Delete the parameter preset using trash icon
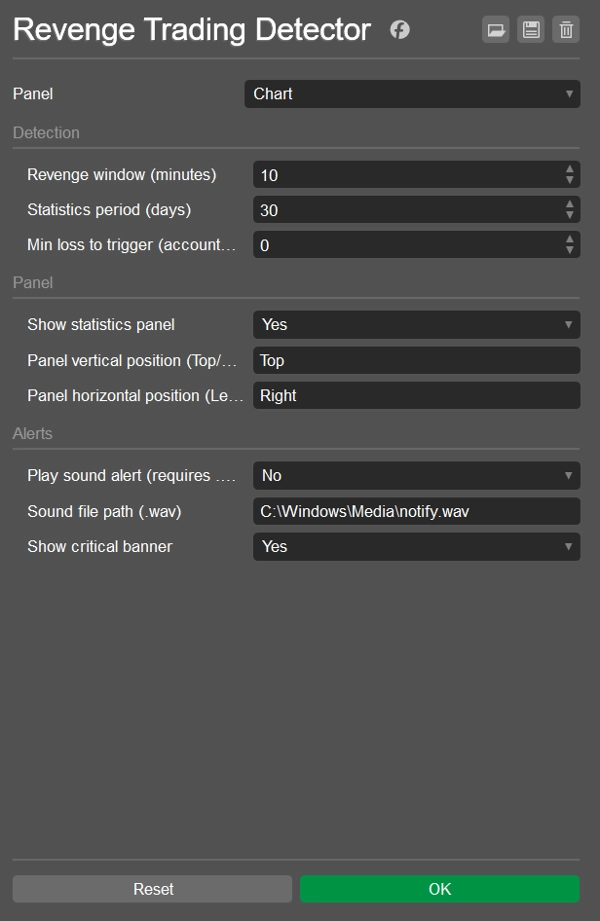Image resolution: width=600 pixels, height=921 pixels. click(x=566, y=29)
